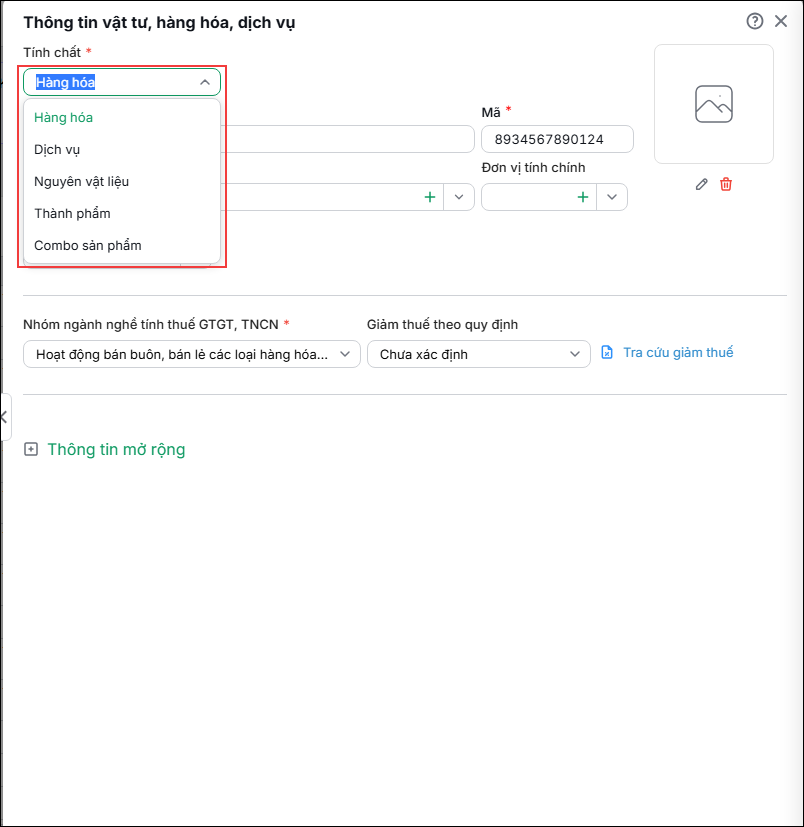The image size is (804, 827).
Task: Collapse the Tính chất dropdown using its chevron
Action: (205, 82)
